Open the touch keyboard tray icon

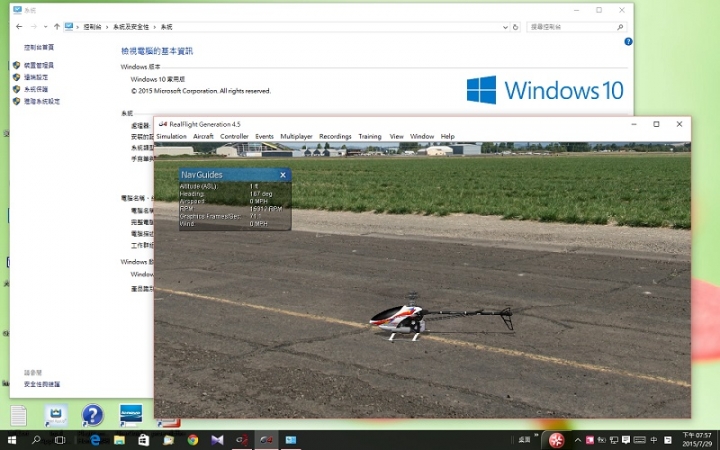click(x=640, y=440)
